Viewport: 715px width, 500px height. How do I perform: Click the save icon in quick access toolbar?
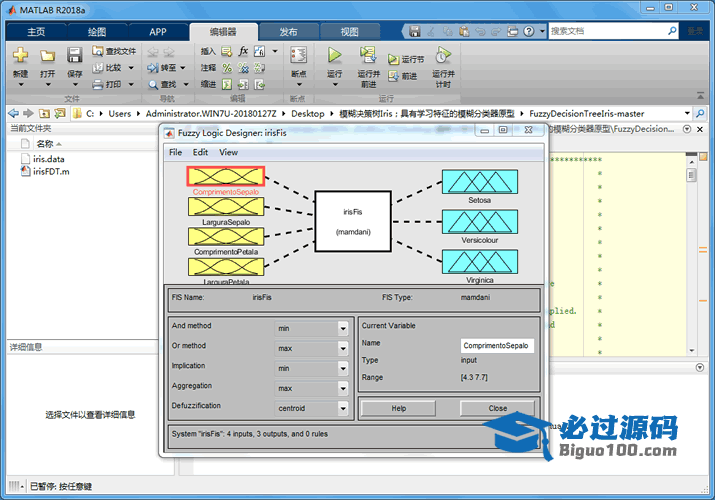[414, 31]
